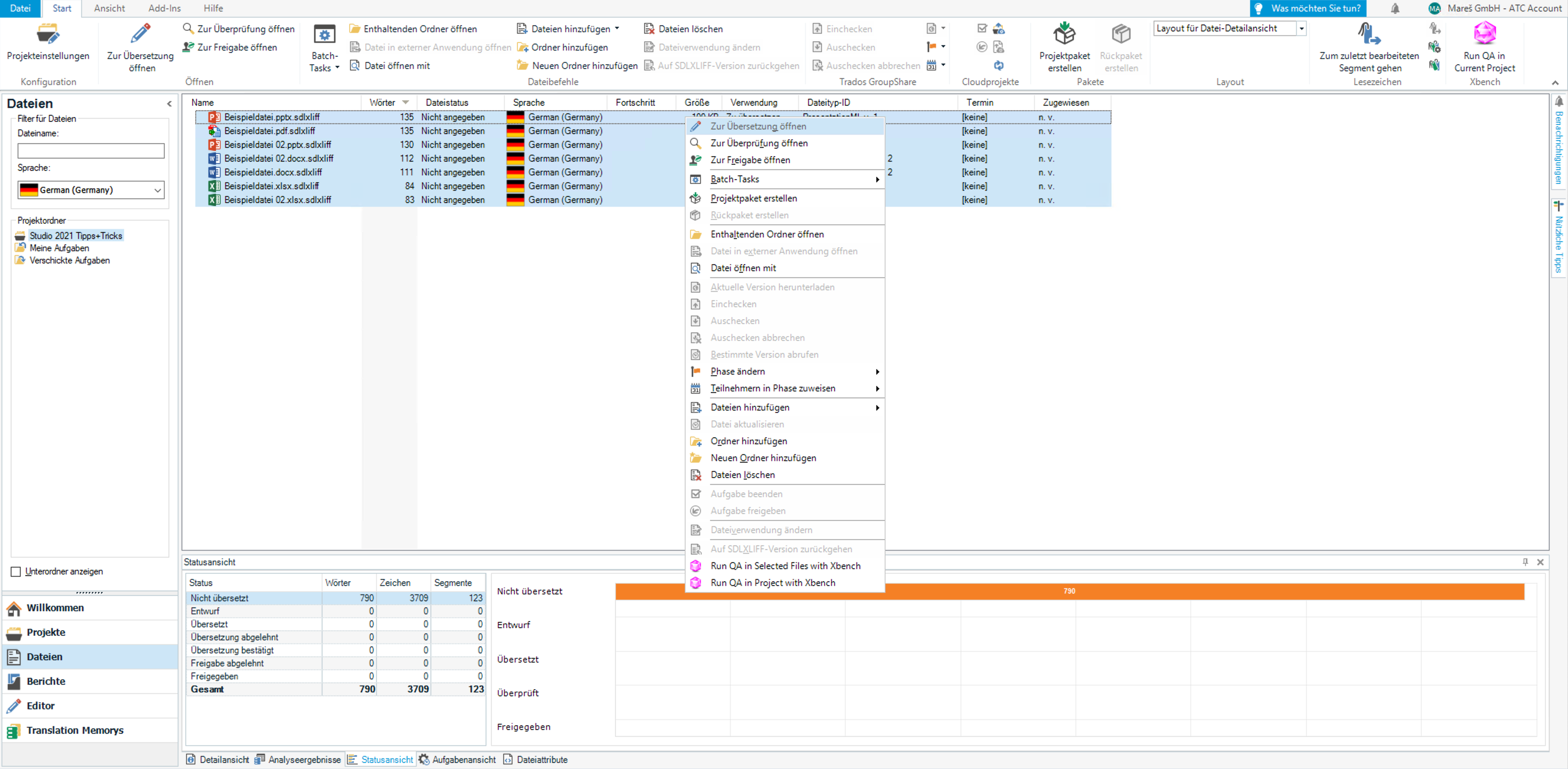Open the Sprache German (Germany) dropdown

pyautogui.click(x=91, y=190)
